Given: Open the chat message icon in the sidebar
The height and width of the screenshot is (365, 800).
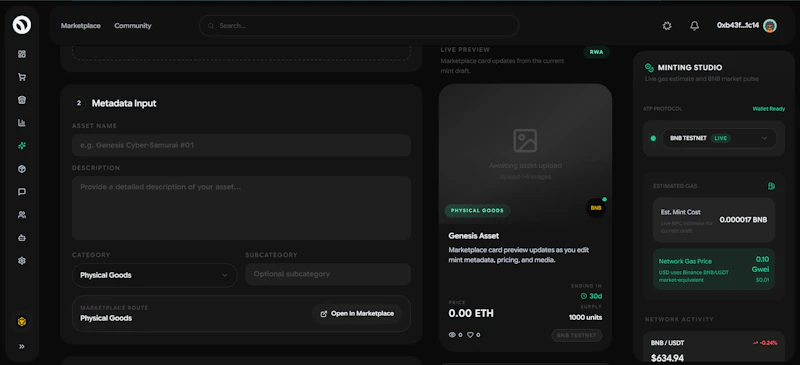Looking at the screenshot, I should (x=21, y=192).
